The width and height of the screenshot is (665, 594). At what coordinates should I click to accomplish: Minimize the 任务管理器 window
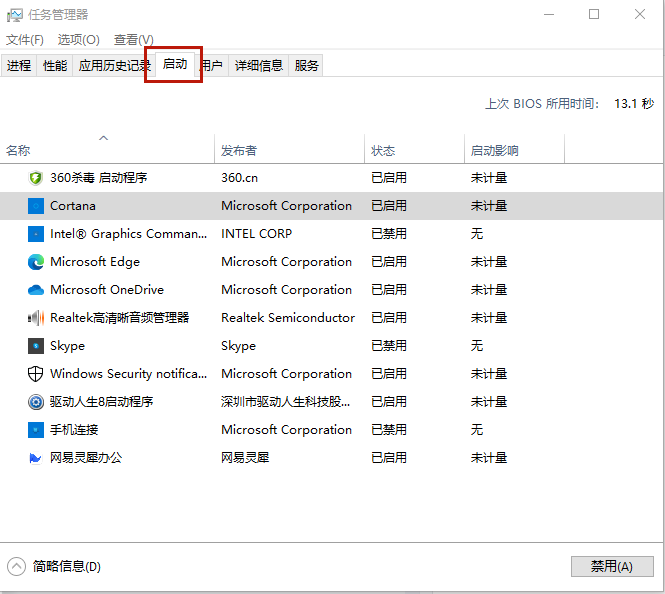[549, 14]
